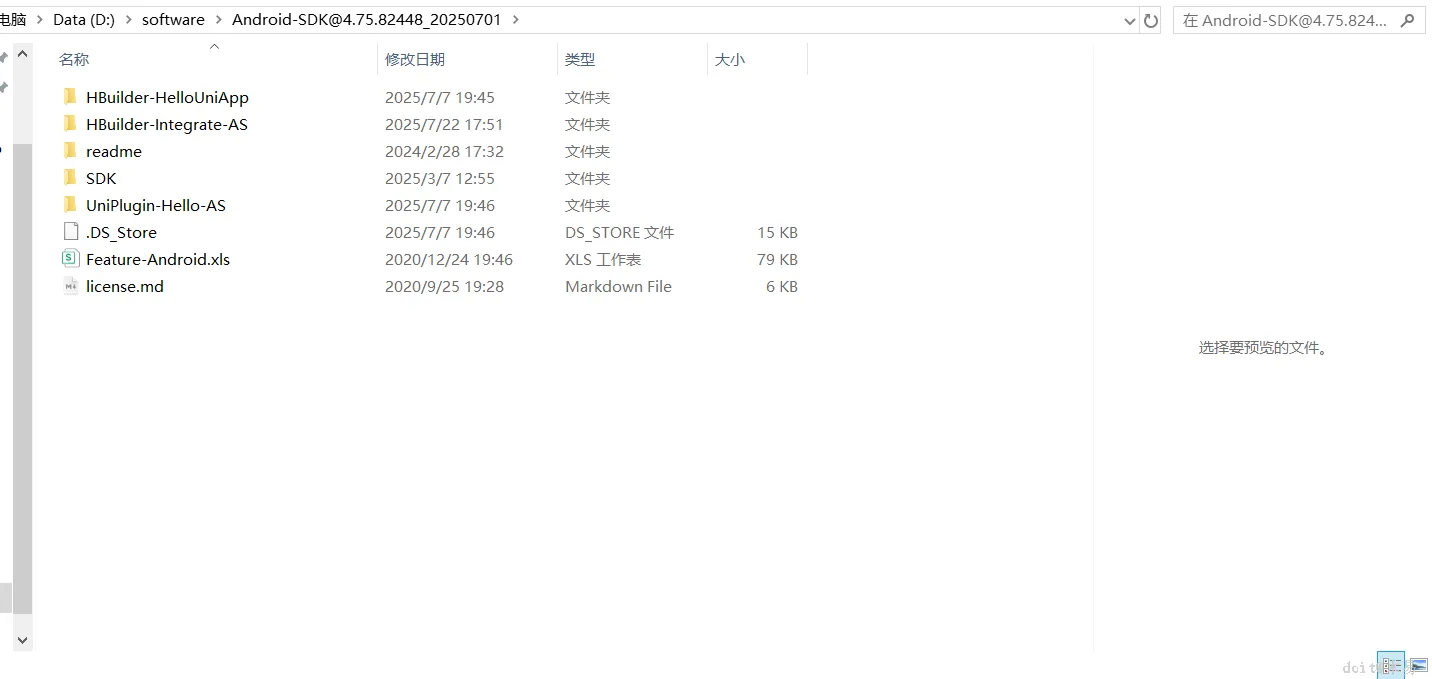This screenshot has width=1432, height=679.
Task: Expand chevron after Android-SDK breadcrumb
Action: pos(515,20)
